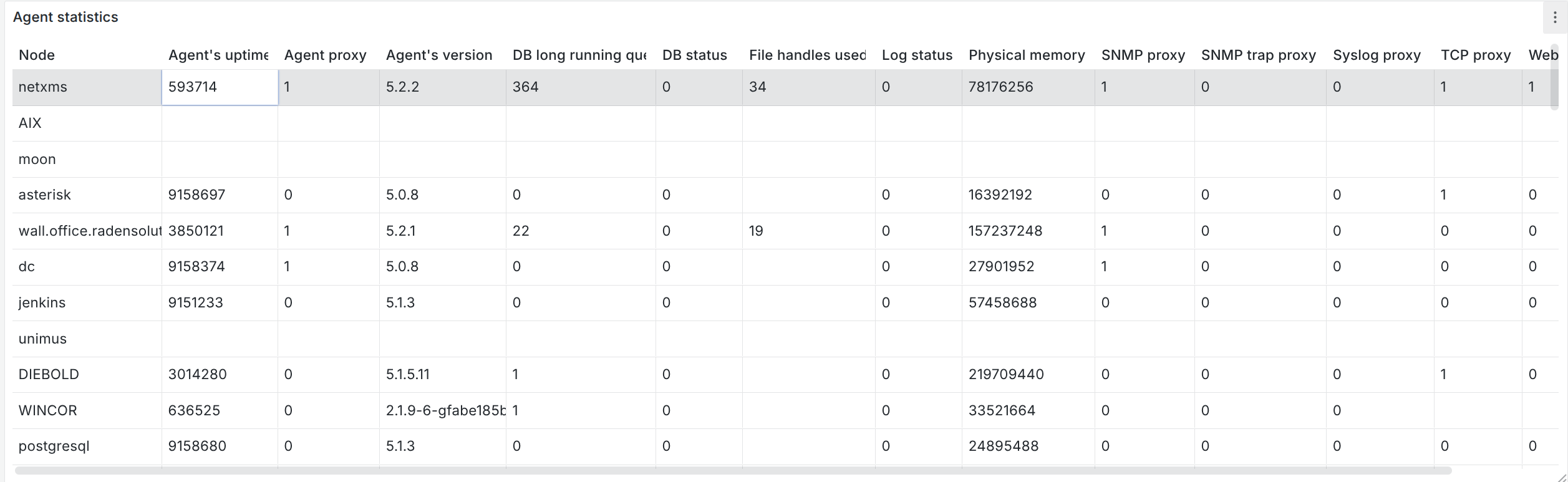Viewport: 1568px width, 482px height.
Task: Select the moon node row
Action: tap(785, 160)
